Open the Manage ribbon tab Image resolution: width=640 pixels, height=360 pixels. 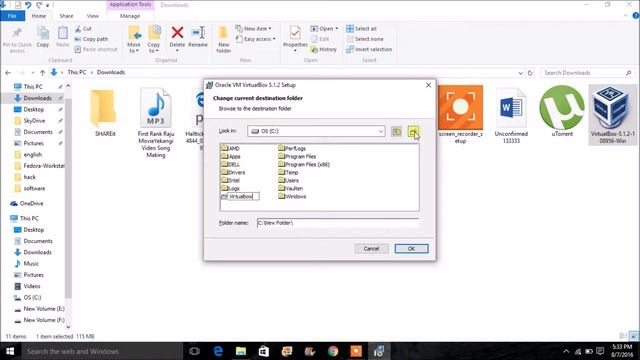pos(130,16)
